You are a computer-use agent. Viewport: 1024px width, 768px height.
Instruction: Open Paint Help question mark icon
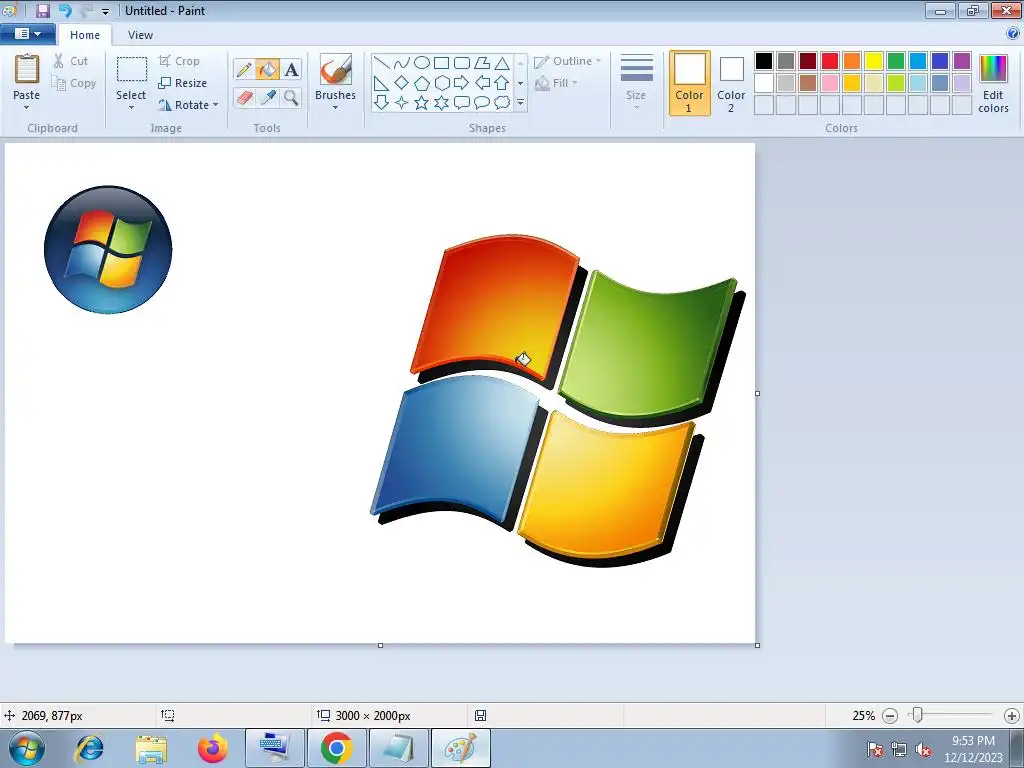coord(1013,33)
